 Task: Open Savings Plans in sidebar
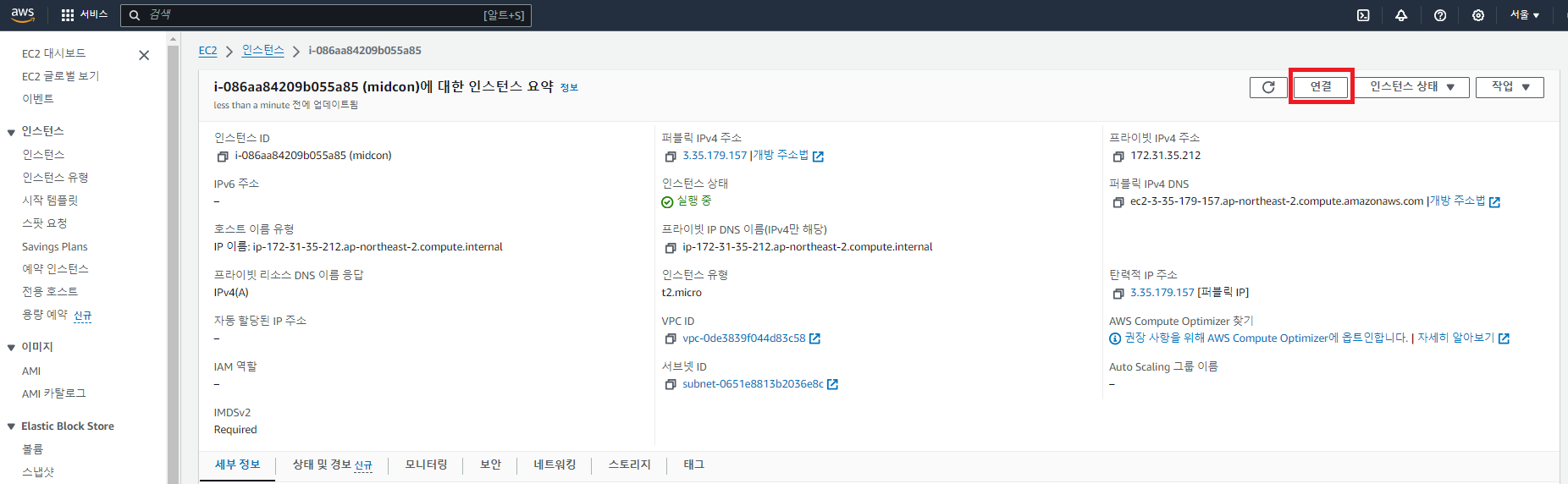(54, 247)
